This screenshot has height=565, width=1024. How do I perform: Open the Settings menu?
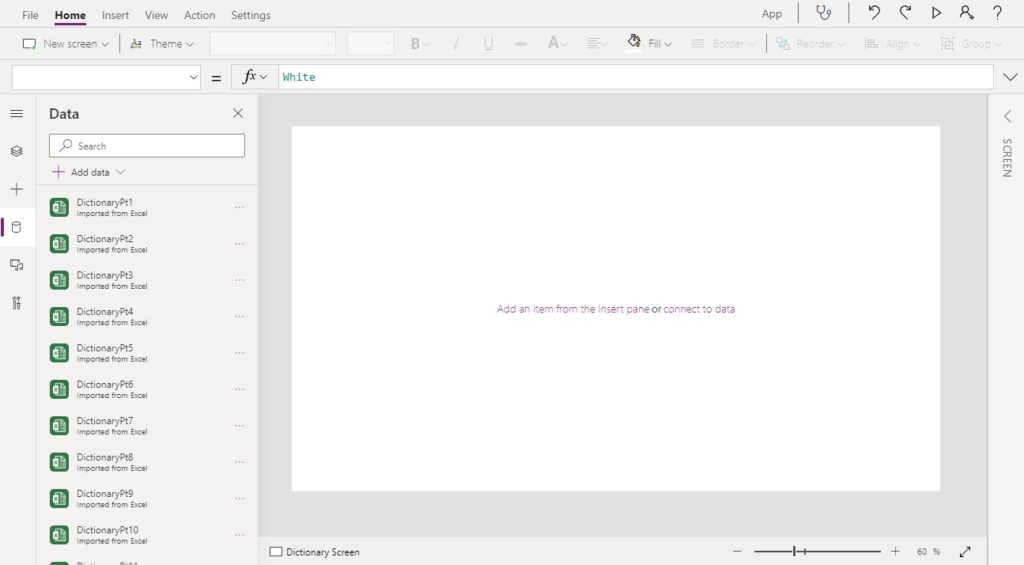250,15
